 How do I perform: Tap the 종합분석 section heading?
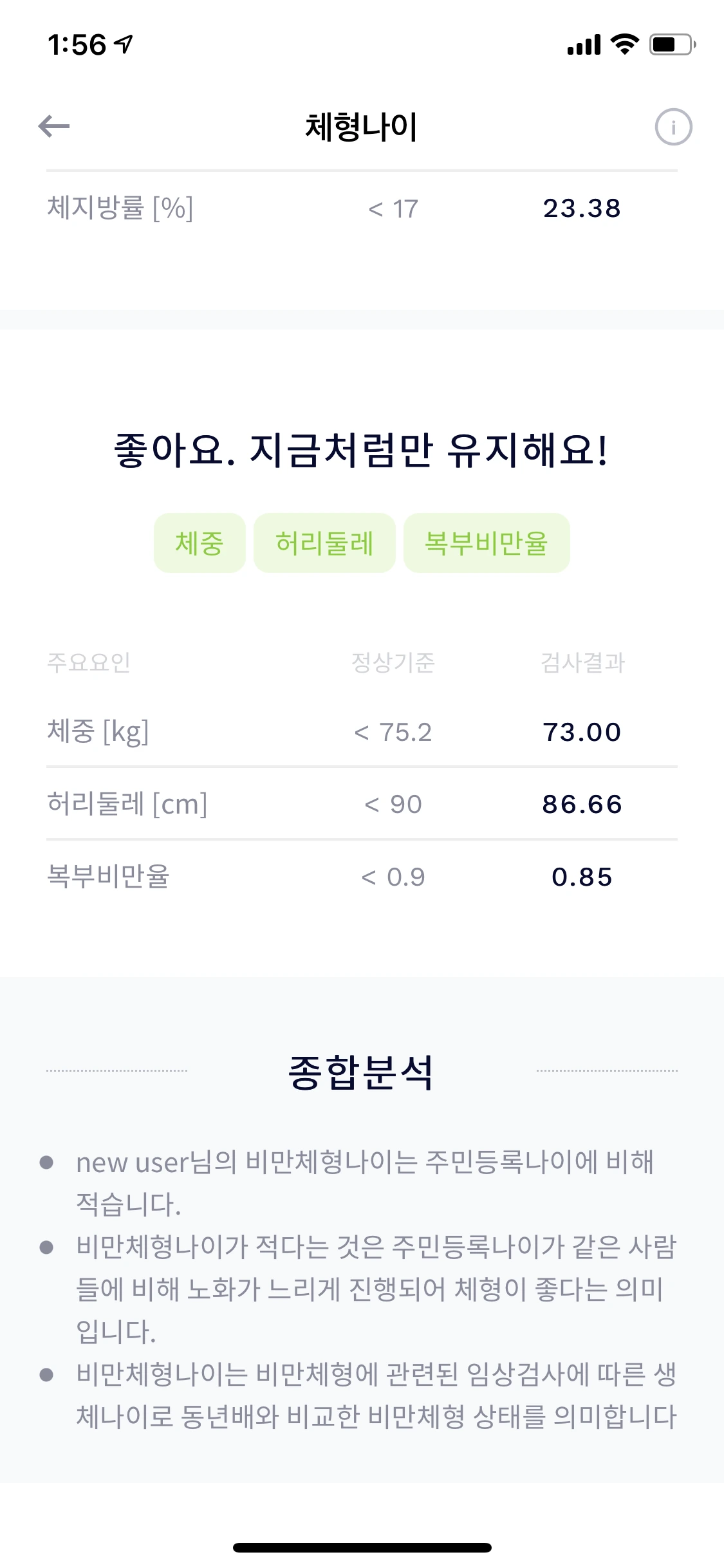click(x=362, y=1073)
